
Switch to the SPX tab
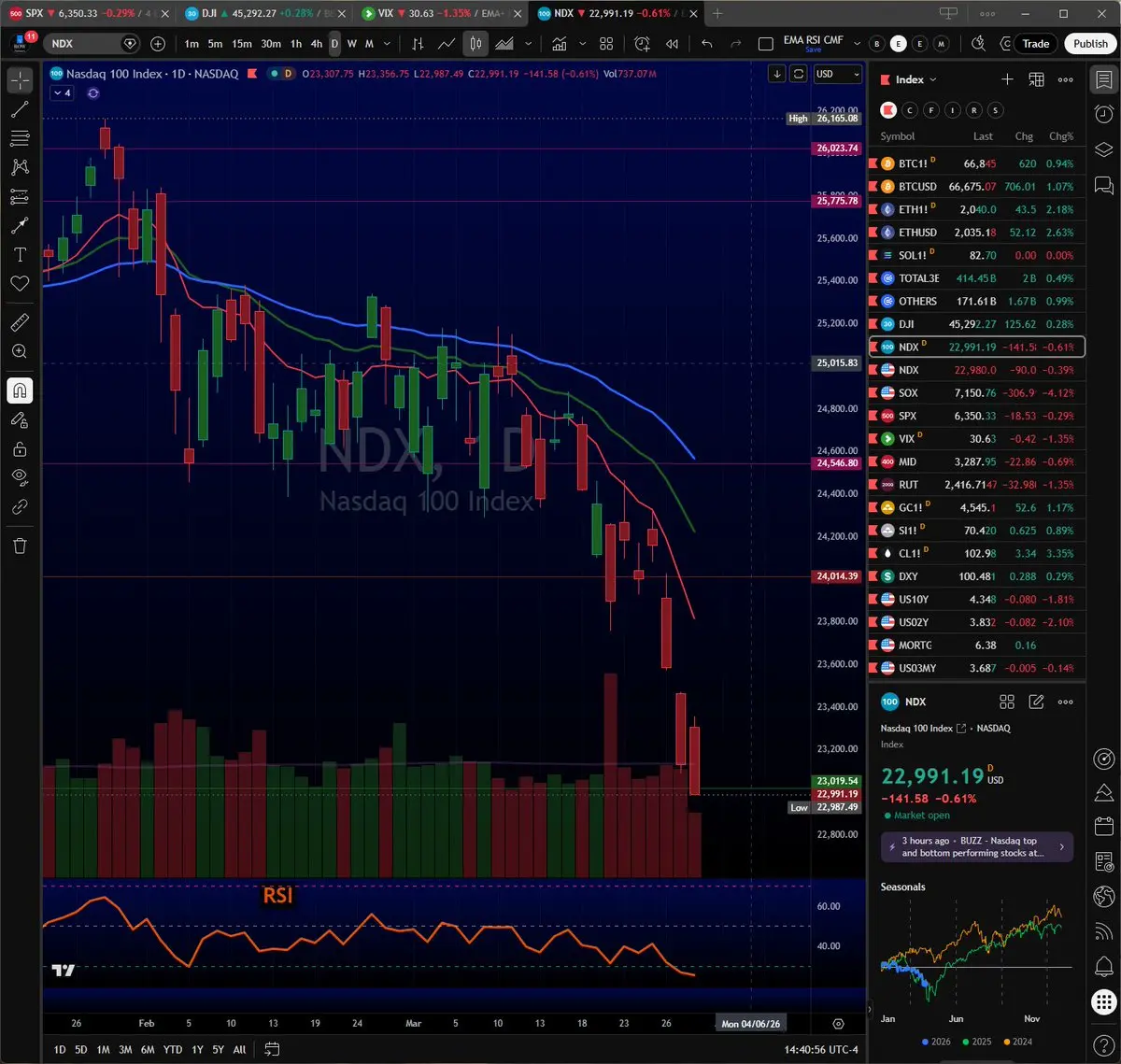[x=89, y=13]
